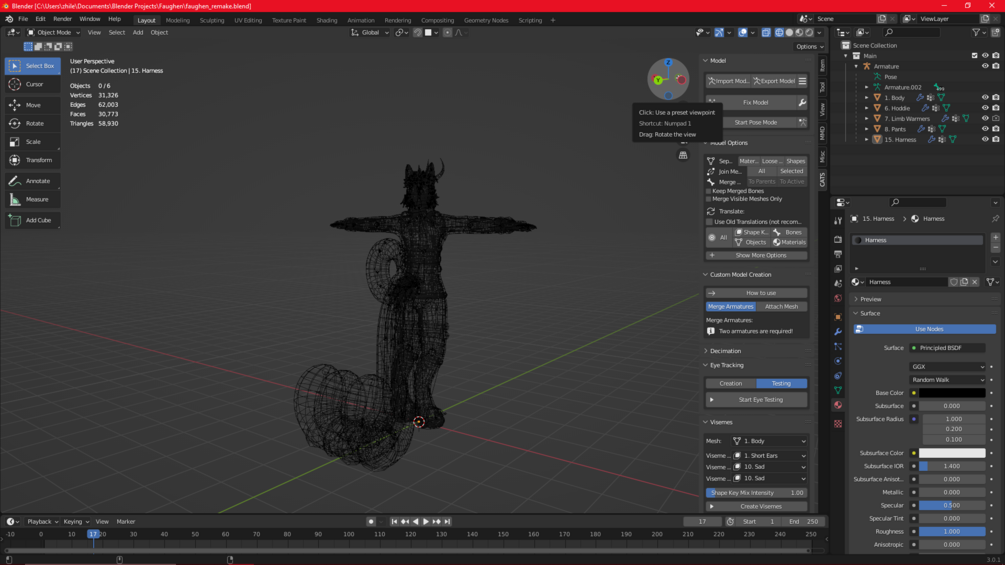Open the Texture properties tab
The height and width of the screenshot is (565, 1005).
[838, 423]
